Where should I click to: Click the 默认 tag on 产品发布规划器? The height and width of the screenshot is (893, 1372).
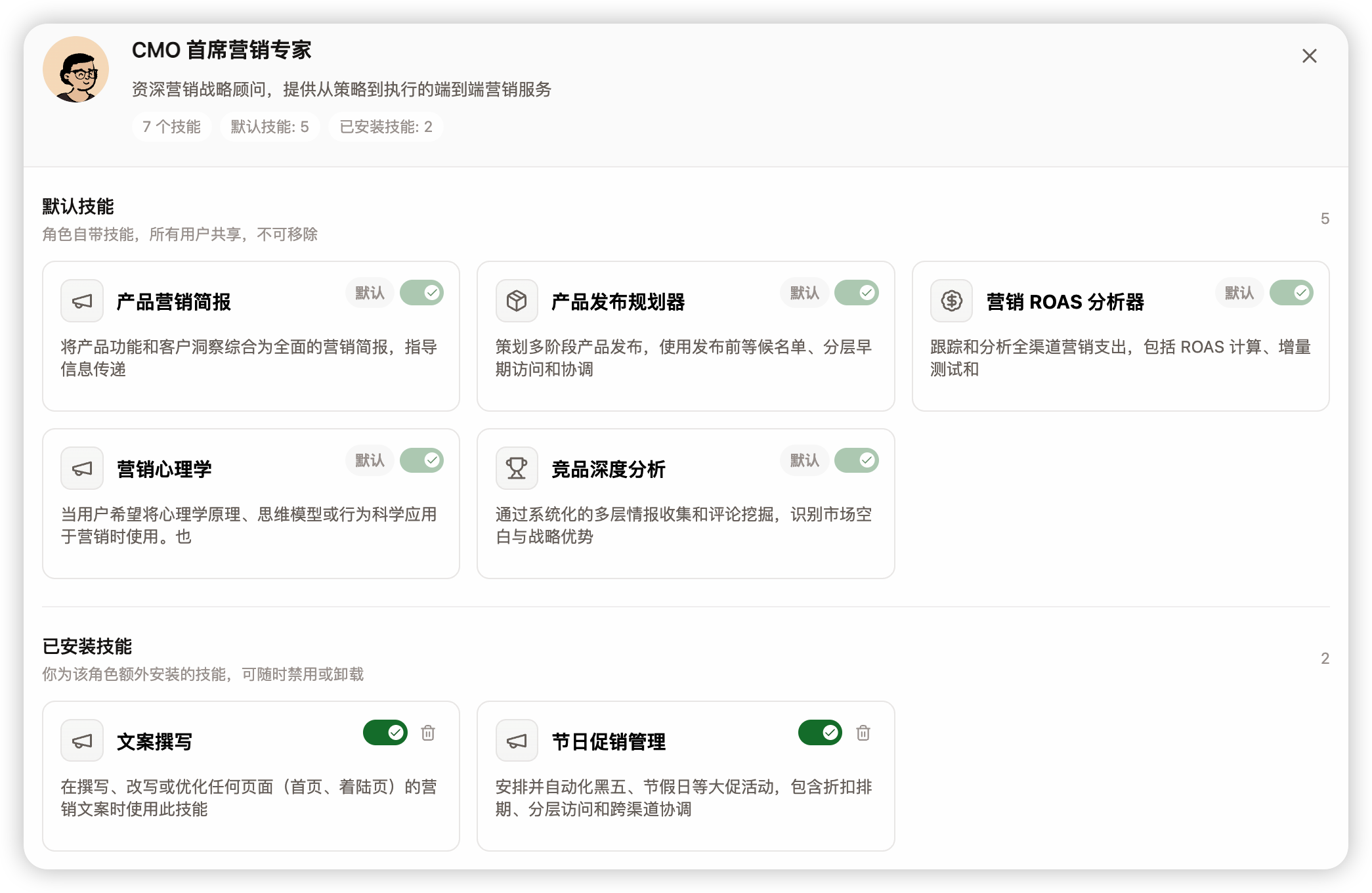click(804, 293)
